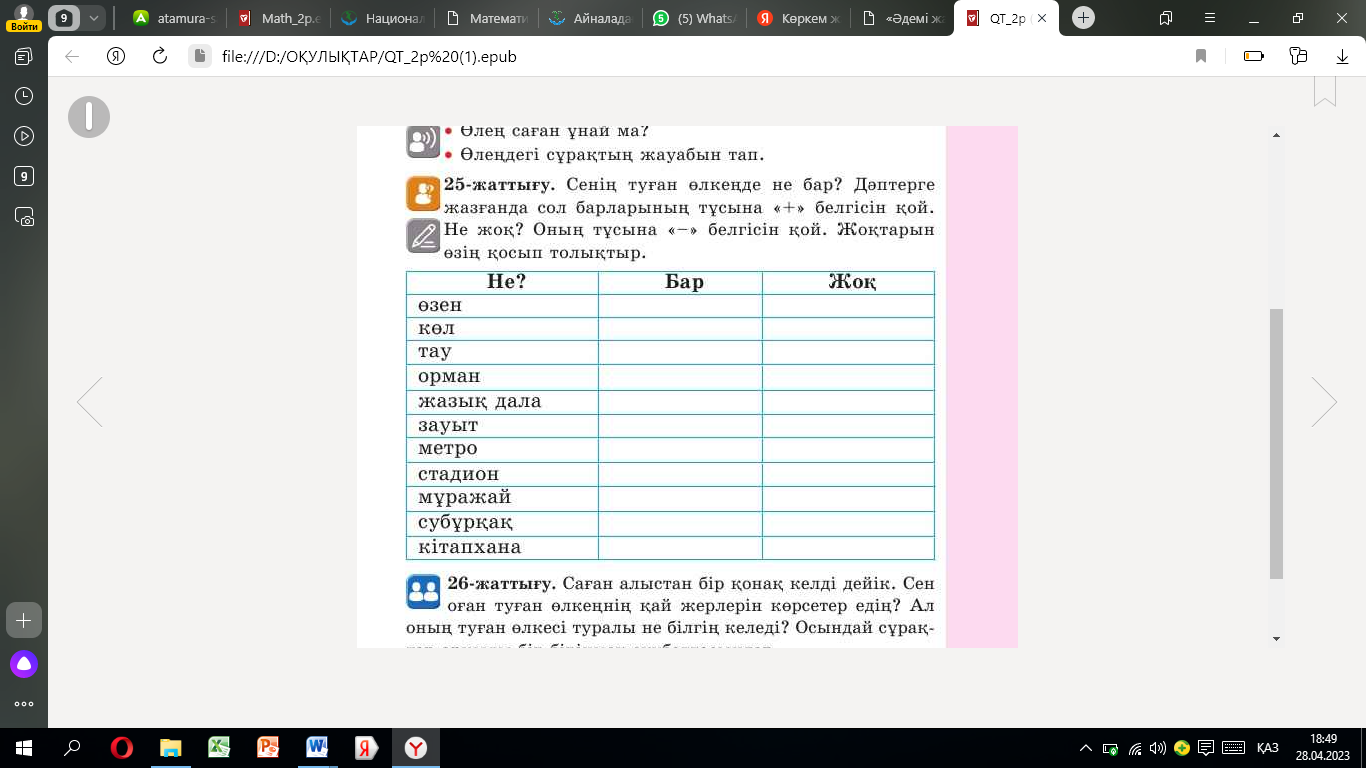1366x768 pixels.
Task: Click the file page icon beside the URL
Action: click(x=198, y=57)
